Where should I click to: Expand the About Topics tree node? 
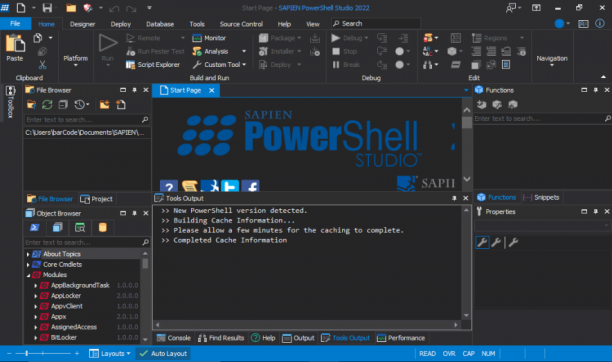click(x=28, y=254)
